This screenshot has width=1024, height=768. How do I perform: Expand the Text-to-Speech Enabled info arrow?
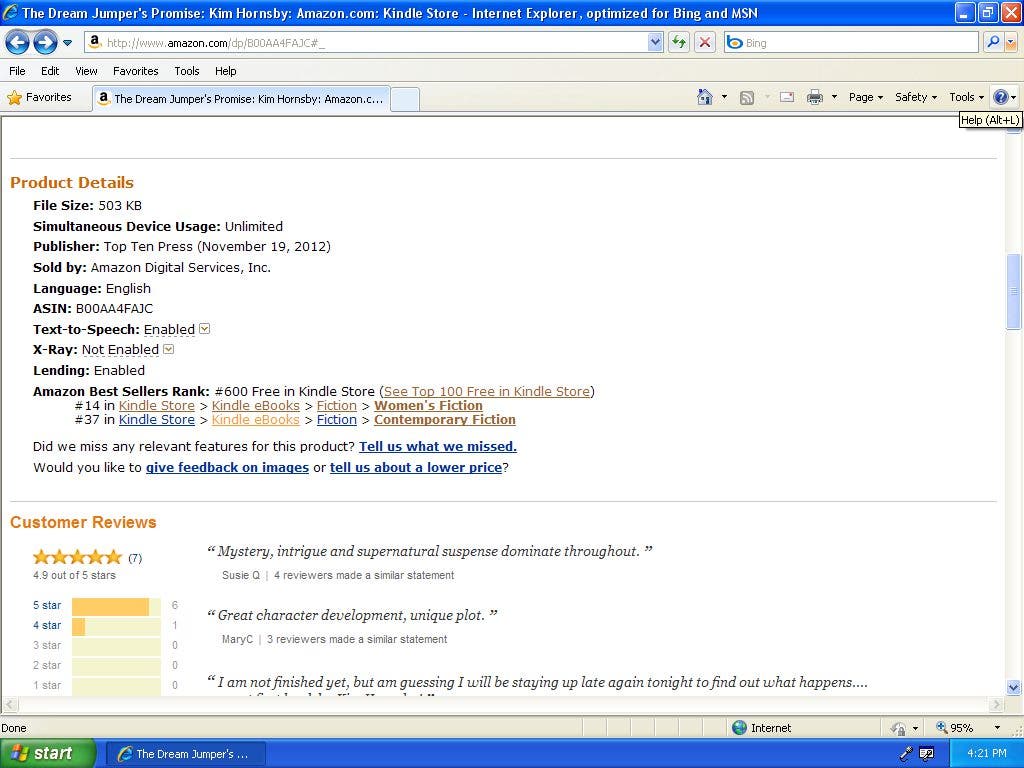click(205, 329)
